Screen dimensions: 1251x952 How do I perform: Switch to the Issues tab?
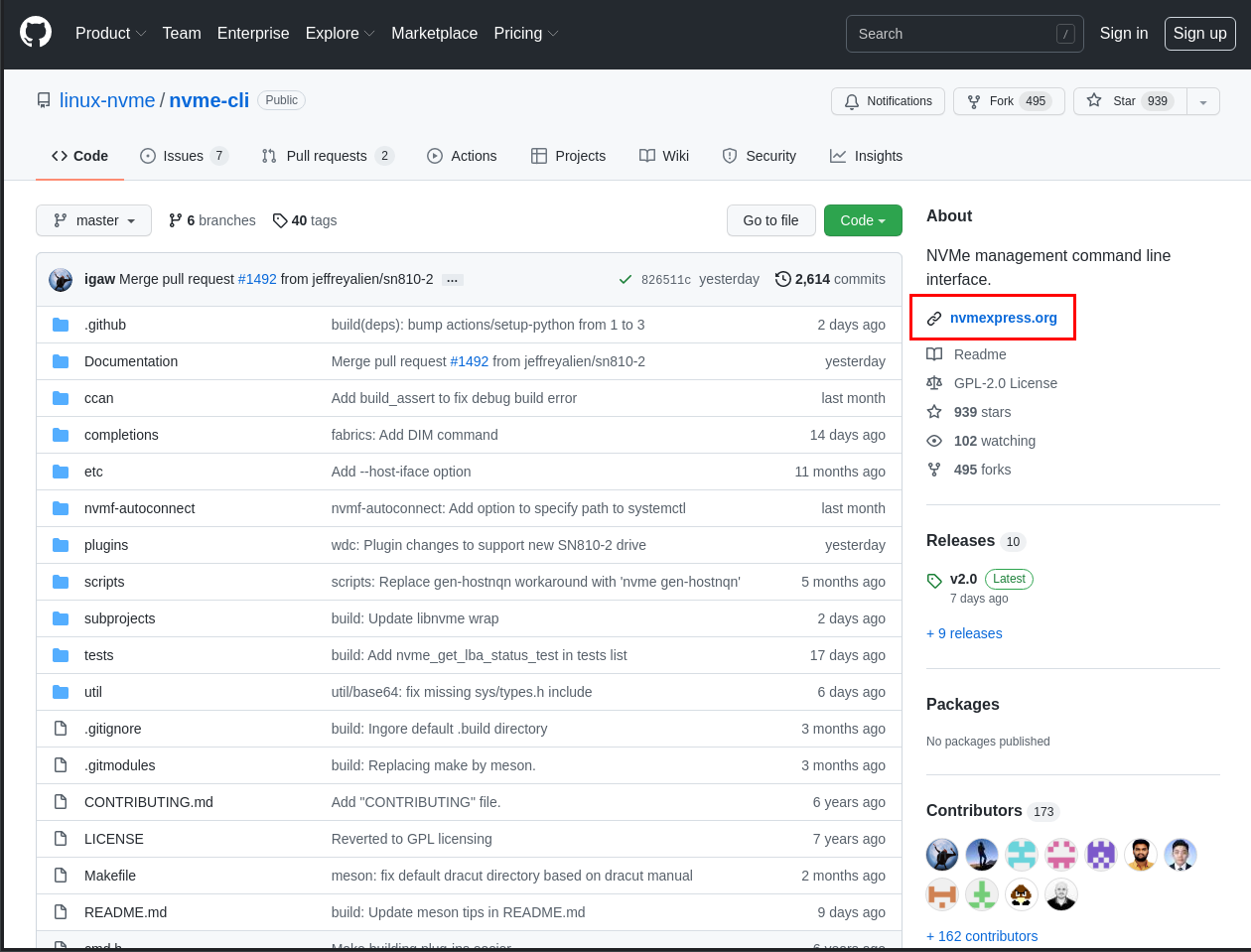click(181, 156)
